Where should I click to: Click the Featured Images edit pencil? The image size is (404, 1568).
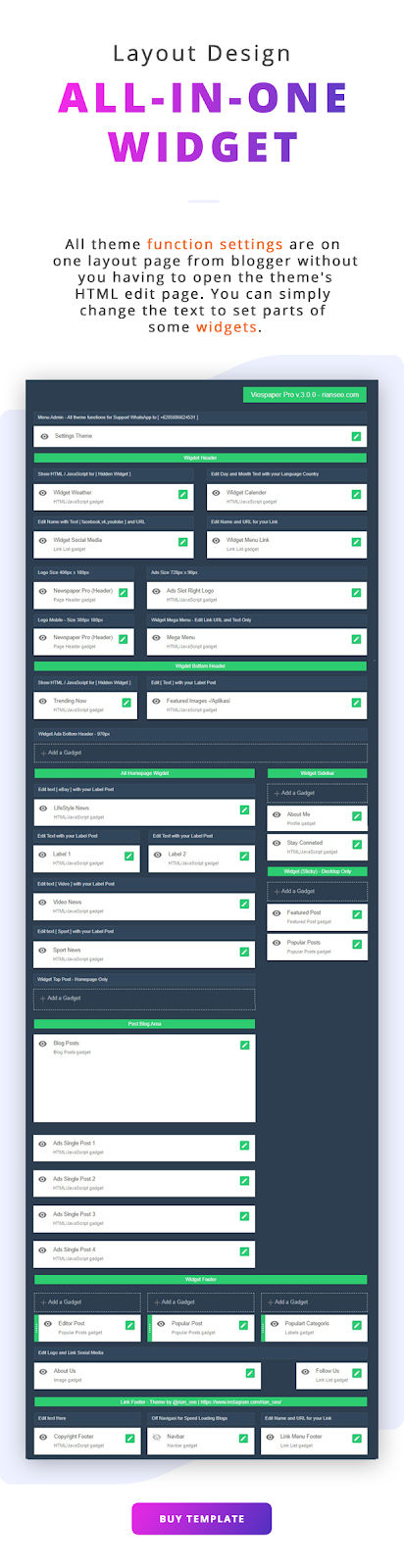(x=356, y=703)
